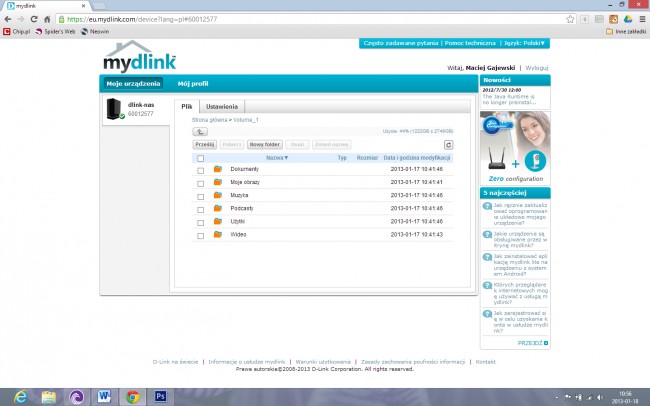Select the dlink-nas device icon
The width and height of the screenshot is (650, 406).
pos(115,109)
